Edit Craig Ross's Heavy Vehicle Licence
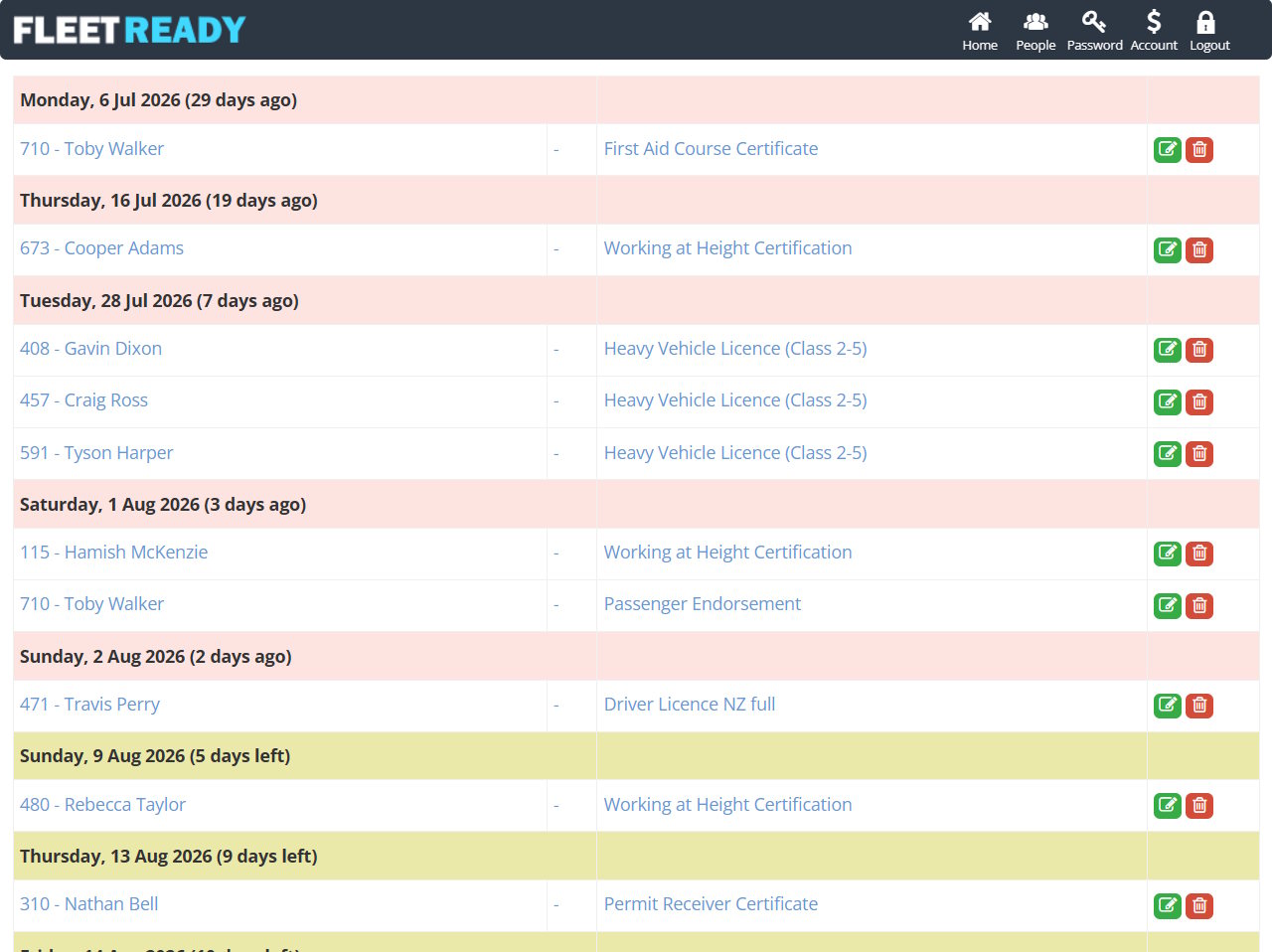The height and width of the screenshot is (952, 1272). click(1168, 401)
